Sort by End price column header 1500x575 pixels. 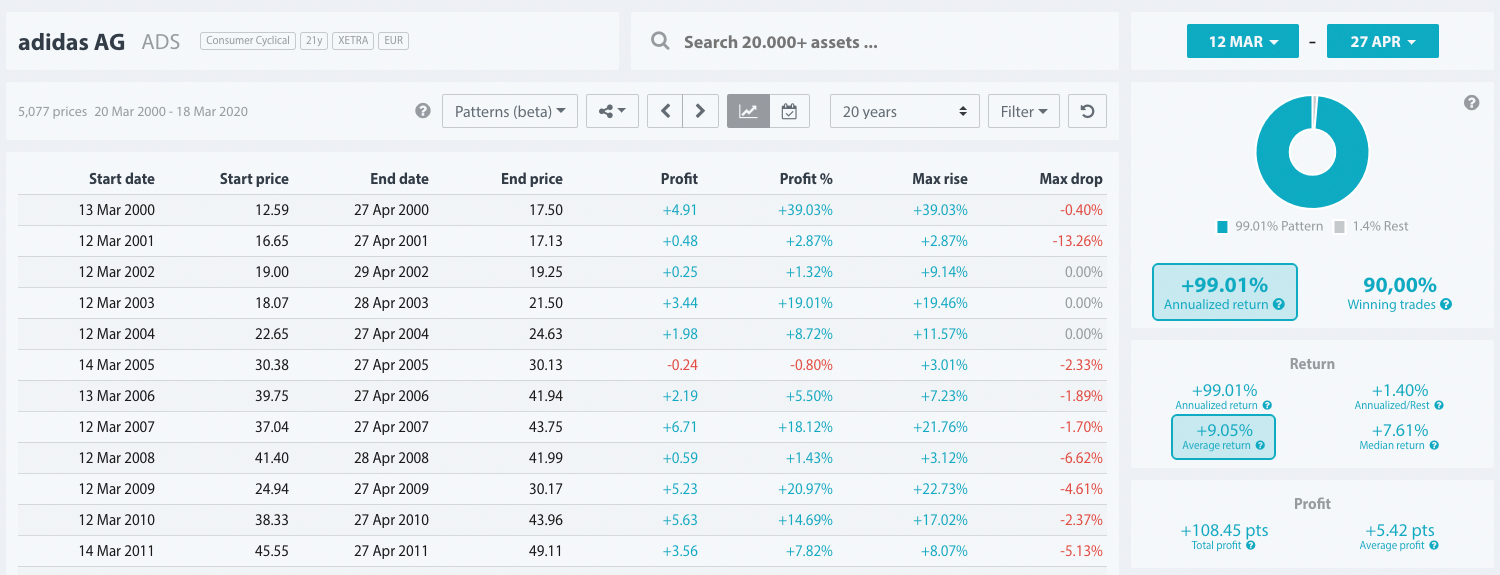tap(532, 179)
